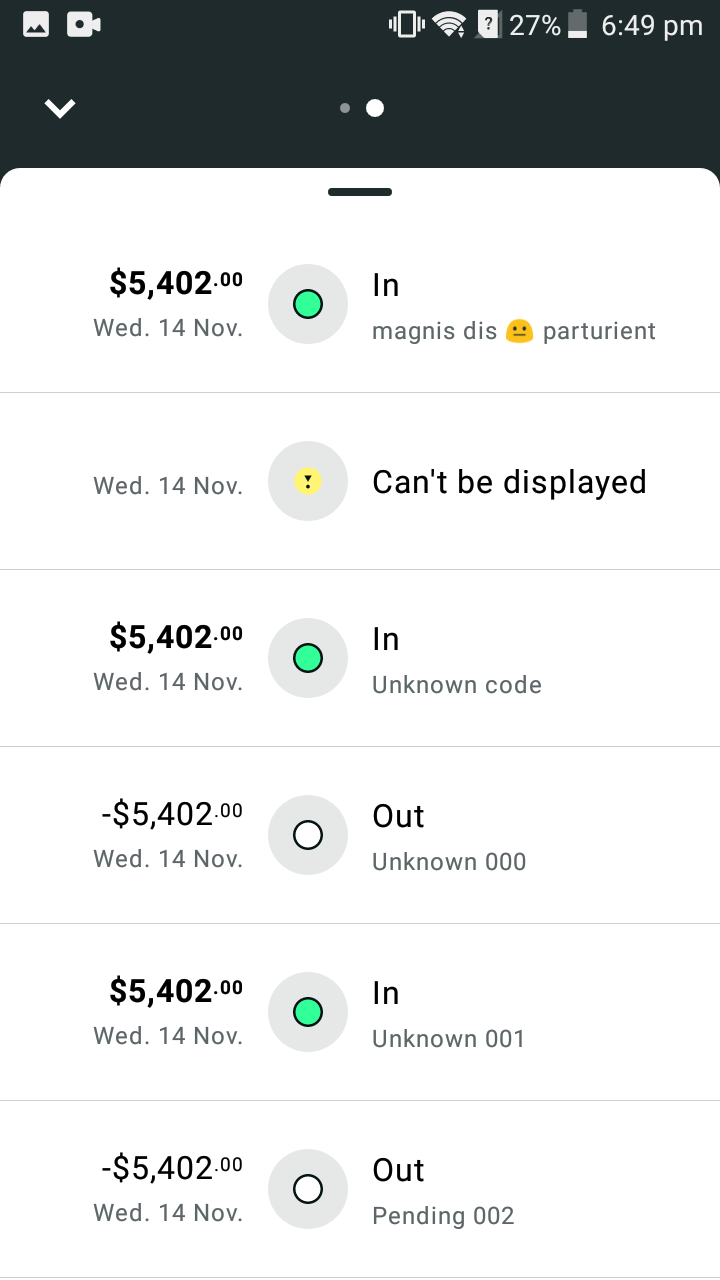Image resolution: width=720 pixels, height=1280 pixels.
Task: Open the Out transaction labeled Unknown 000
Action: [449, 837]
